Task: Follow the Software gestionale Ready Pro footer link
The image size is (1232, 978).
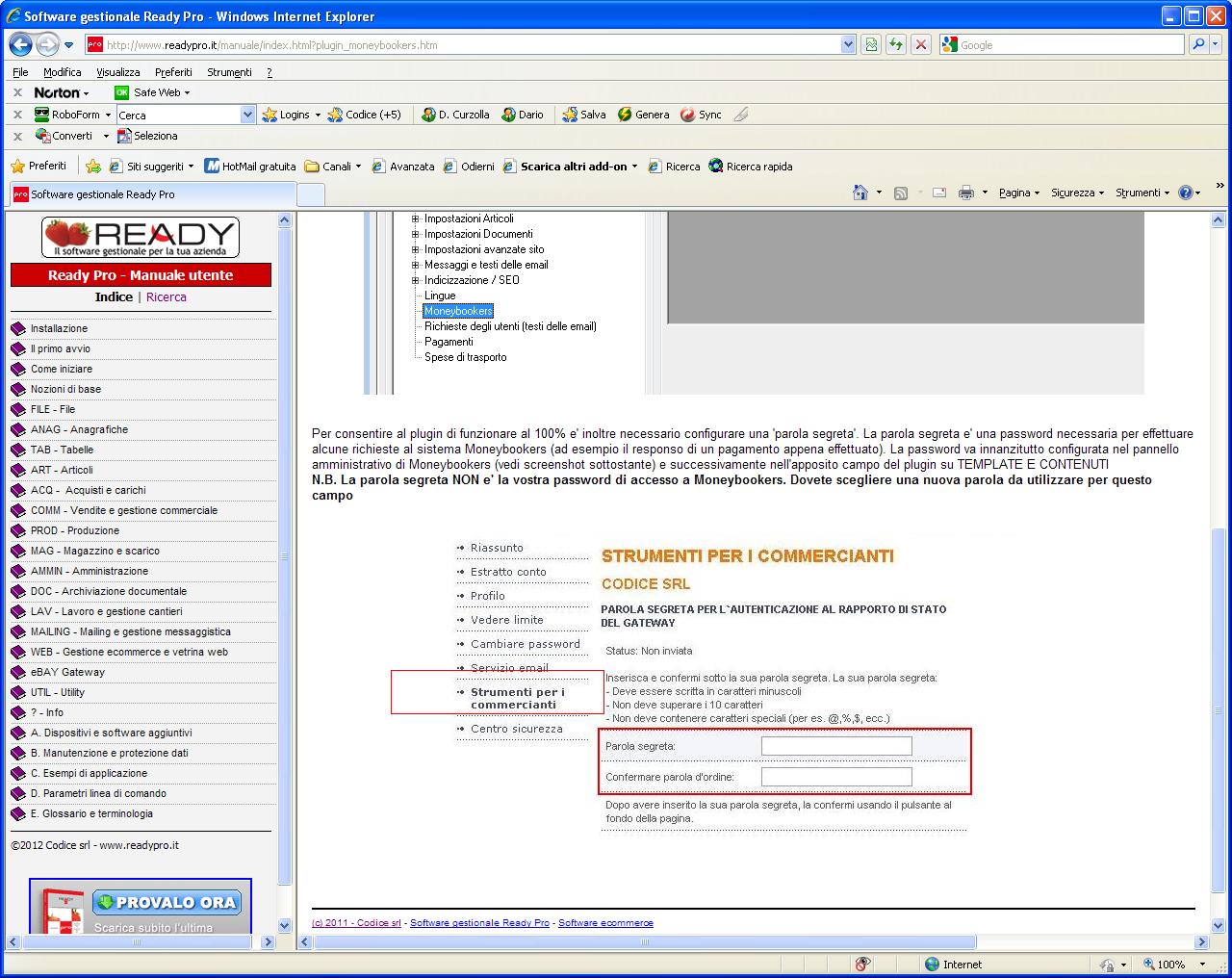Action: [479, 922]
